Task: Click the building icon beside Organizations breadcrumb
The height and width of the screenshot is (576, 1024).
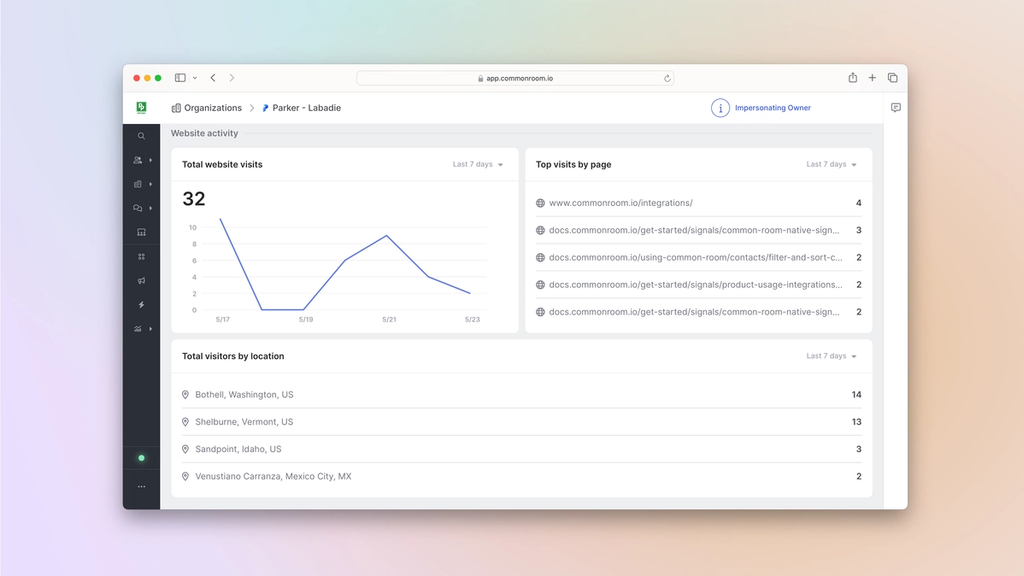Action: [x=176, y=108]
